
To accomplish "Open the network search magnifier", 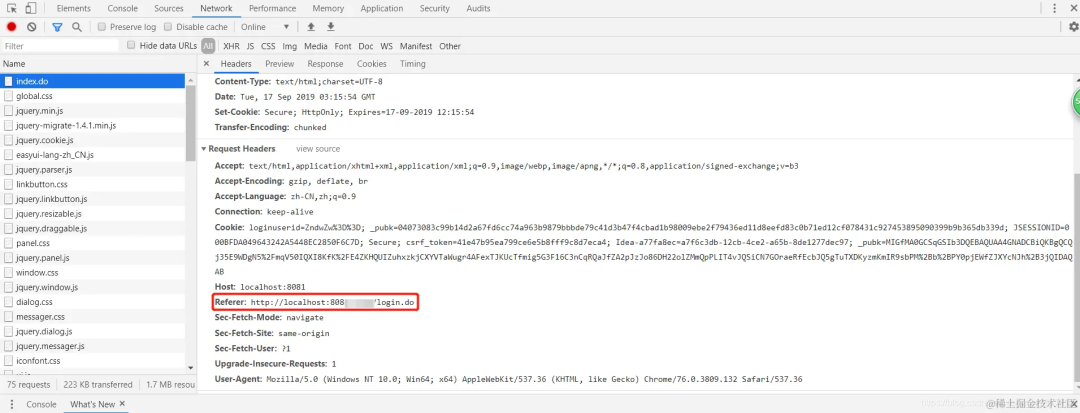I will coord(77,27).
